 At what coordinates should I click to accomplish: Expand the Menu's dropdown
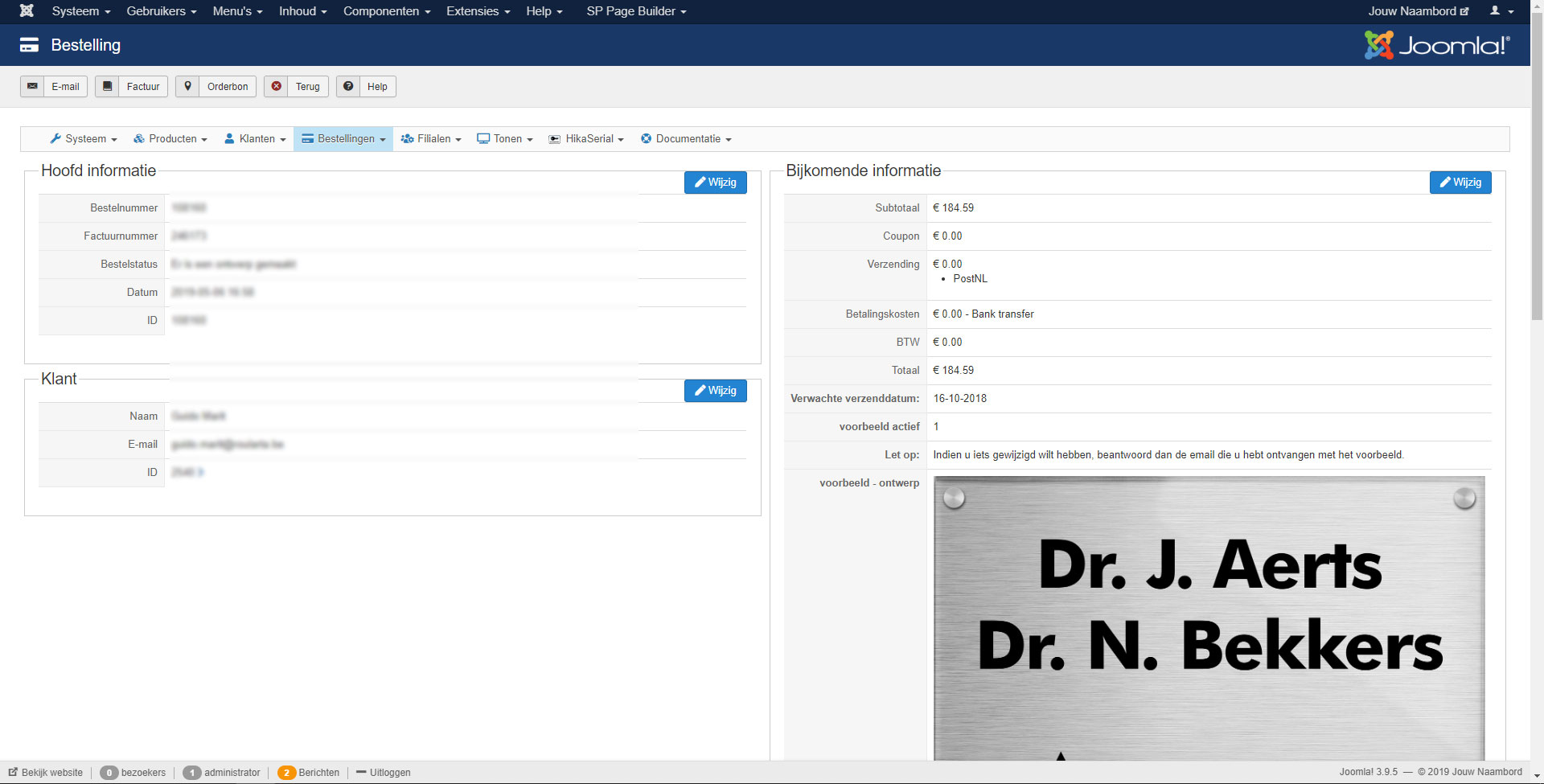pos(238,11)
